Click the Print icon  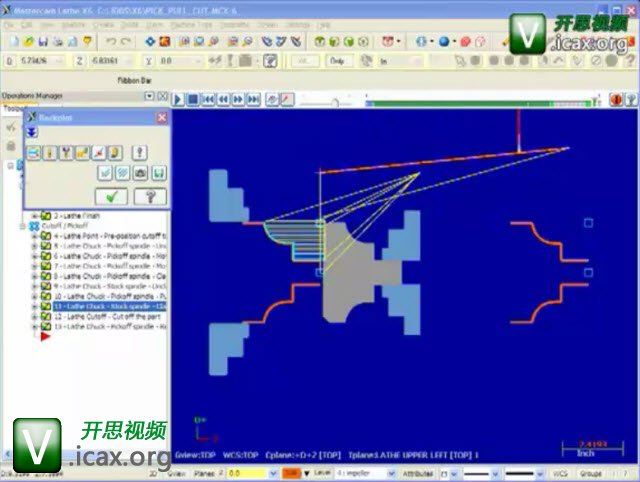[x=58, y=41]
